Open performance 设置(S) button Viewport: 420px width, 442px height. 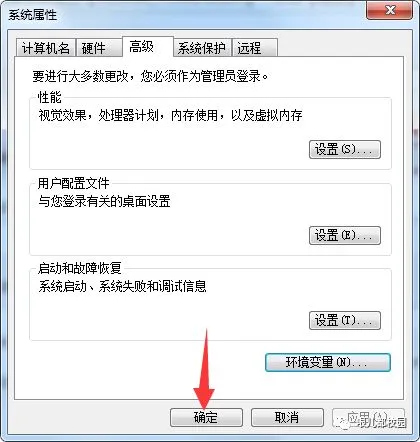click(x=345, y=149)
